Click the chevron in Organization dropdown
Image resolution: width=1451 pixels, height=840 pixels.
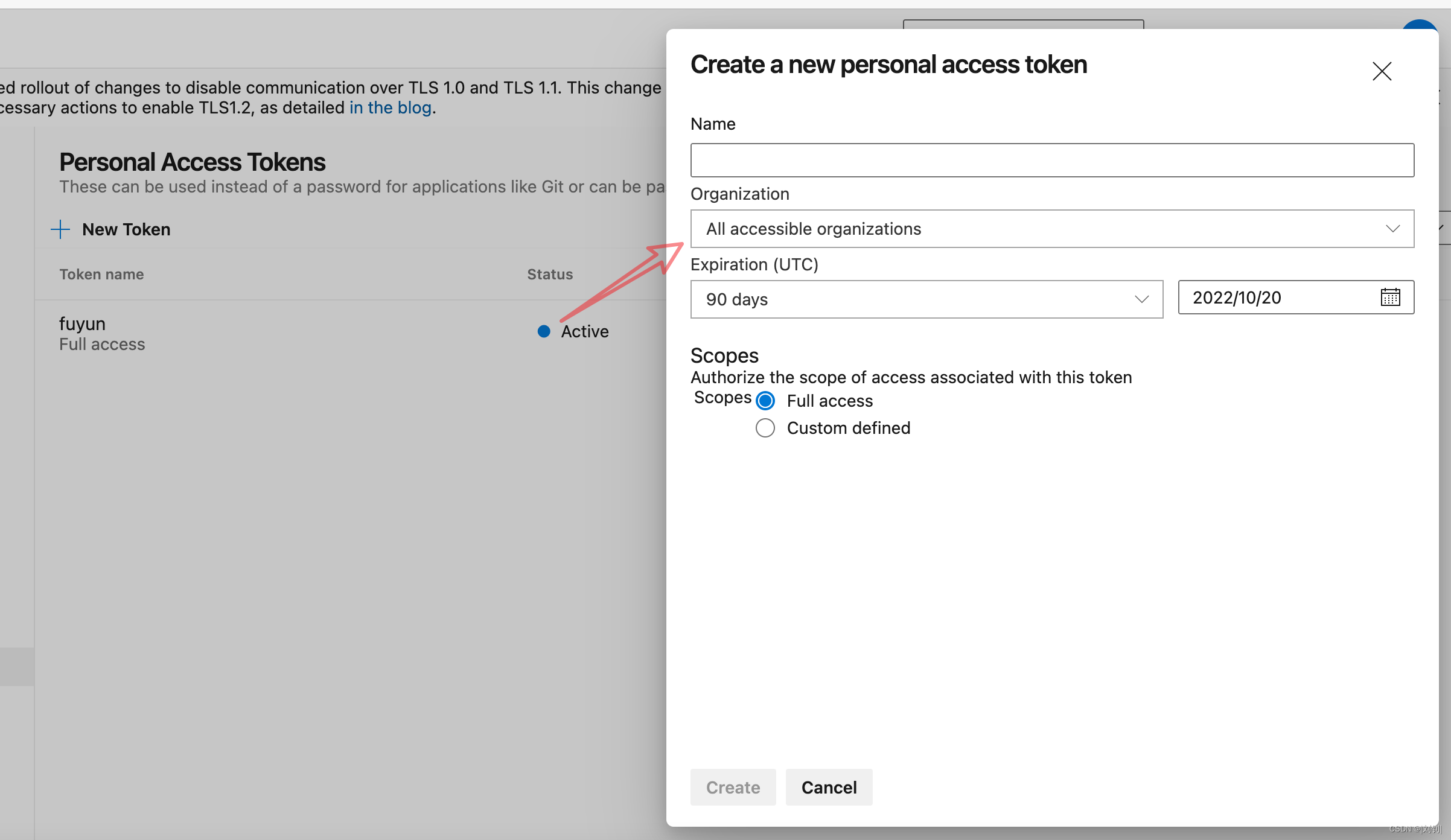click(1392, 229)
